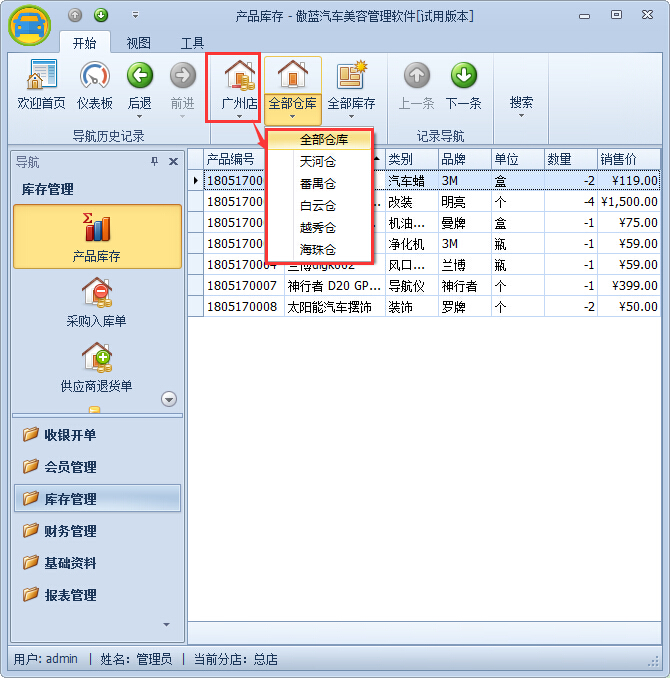Pin the 导航 panel
The height and width of the screenshot is (678, 670).
(x=154, y=162)
